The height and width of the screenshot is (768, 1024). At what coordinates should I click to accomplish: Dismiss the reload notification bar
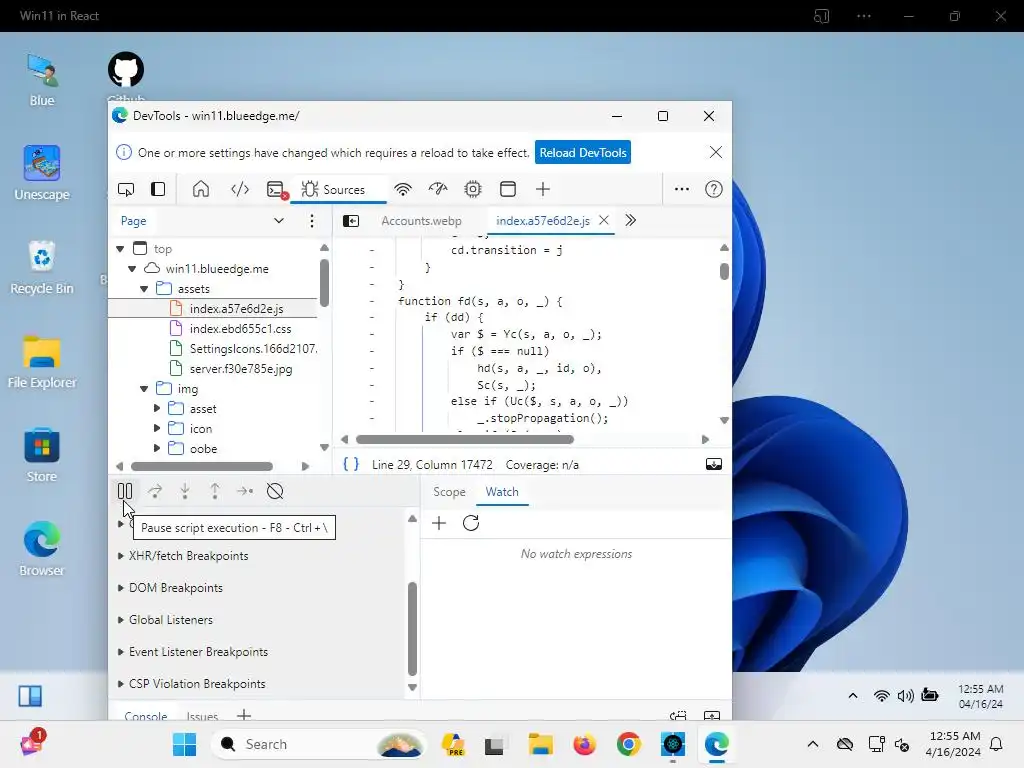click(x=716, y=152)
